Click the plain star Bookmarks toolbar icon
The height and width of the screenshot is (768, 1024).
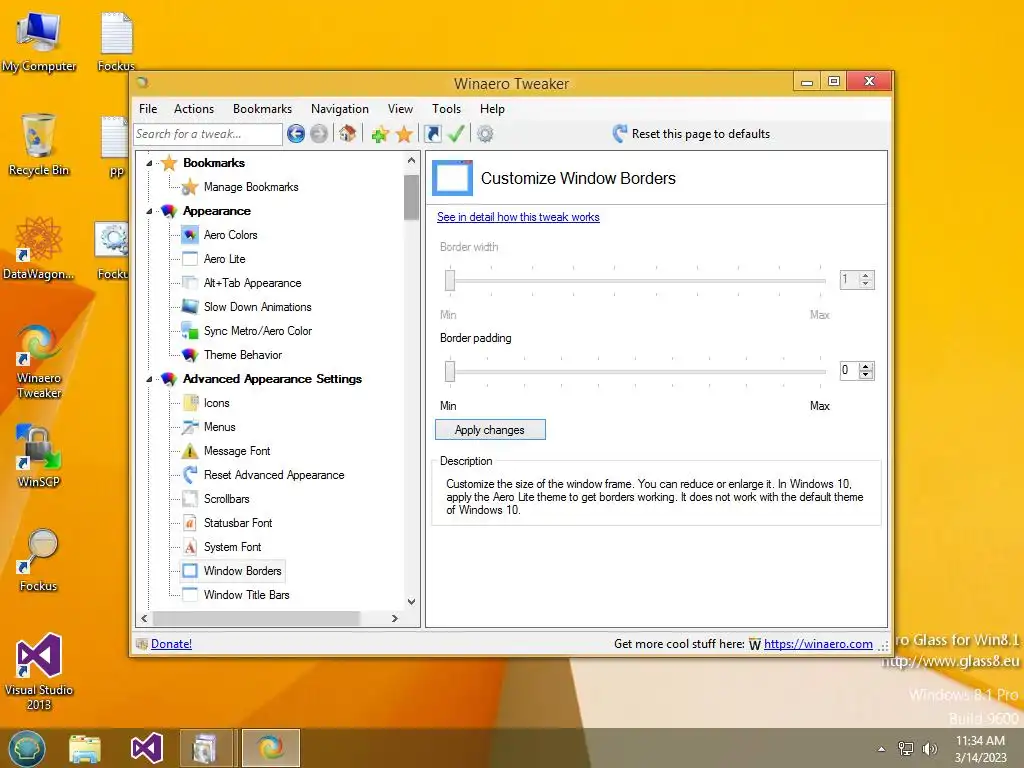click(x=404, y=135)
